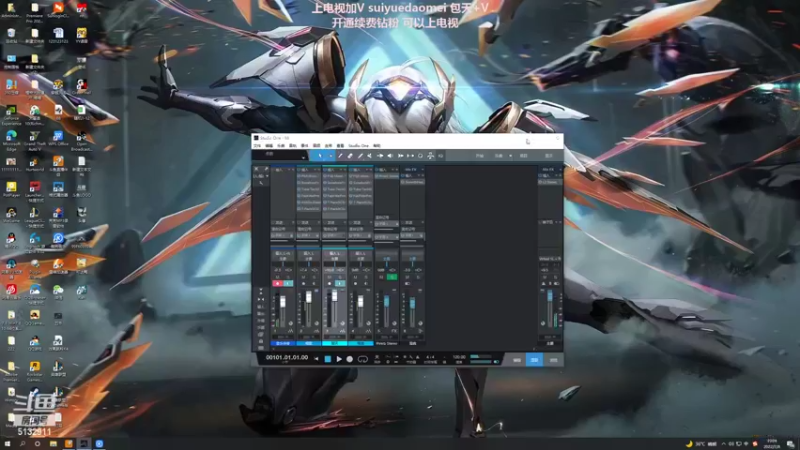Image resolution: width=800 pixels, height=450 pixels.
Task: Open GeForce Experience desktop icon
Action: click(11, 114)
